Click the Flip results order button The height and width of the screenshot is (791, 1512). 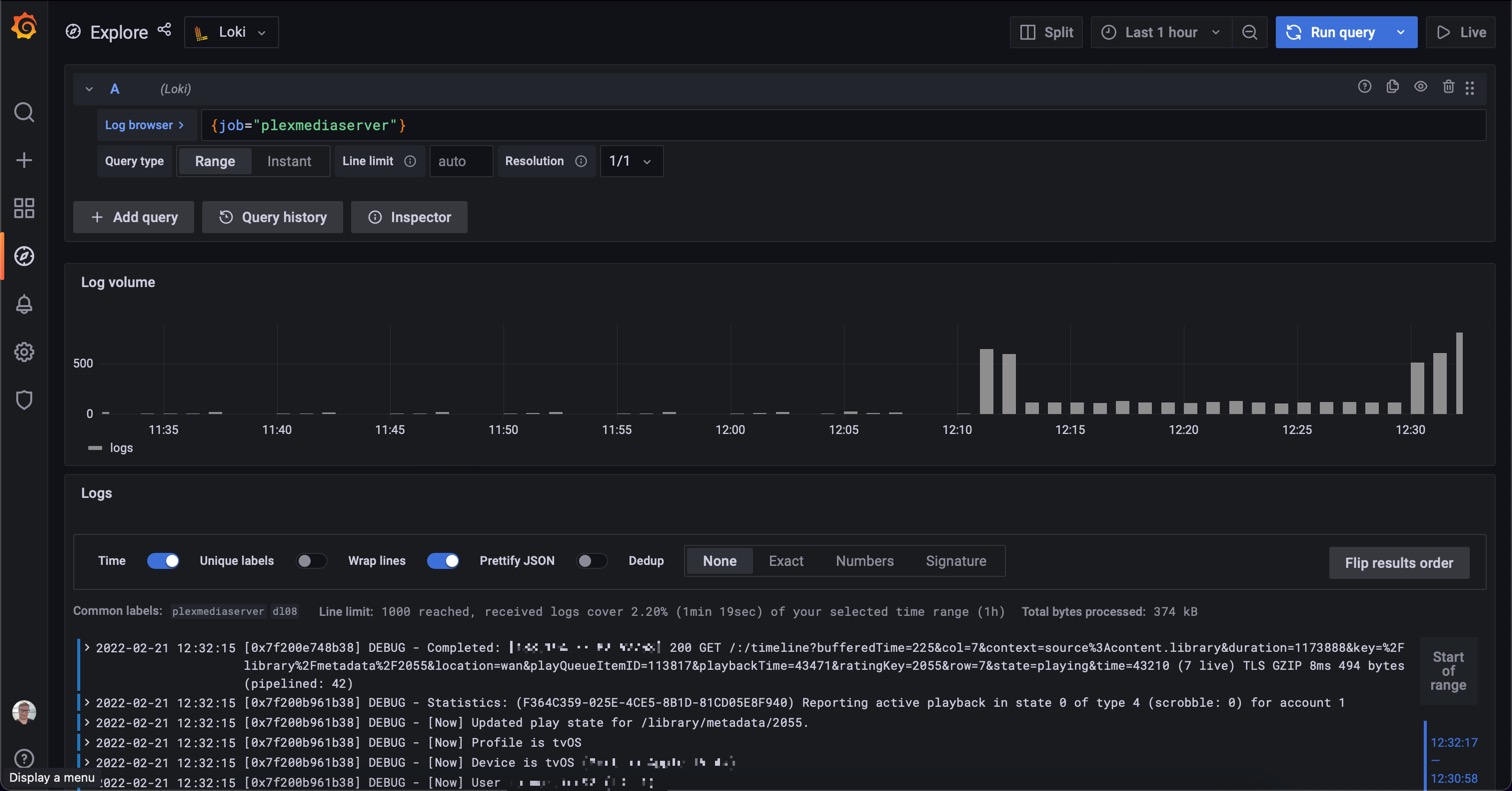point(1399,561)
